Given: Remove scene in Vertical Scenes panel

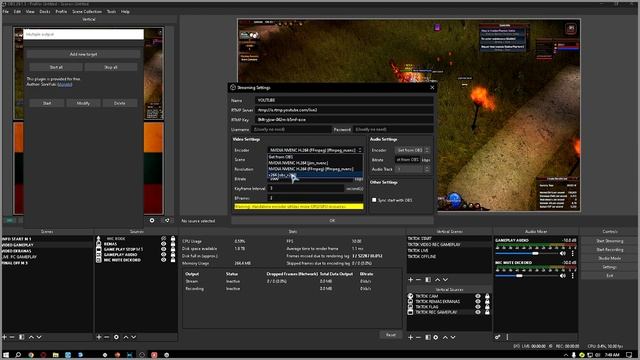Looking at the screenshot, I should click(x=418, y=280).
